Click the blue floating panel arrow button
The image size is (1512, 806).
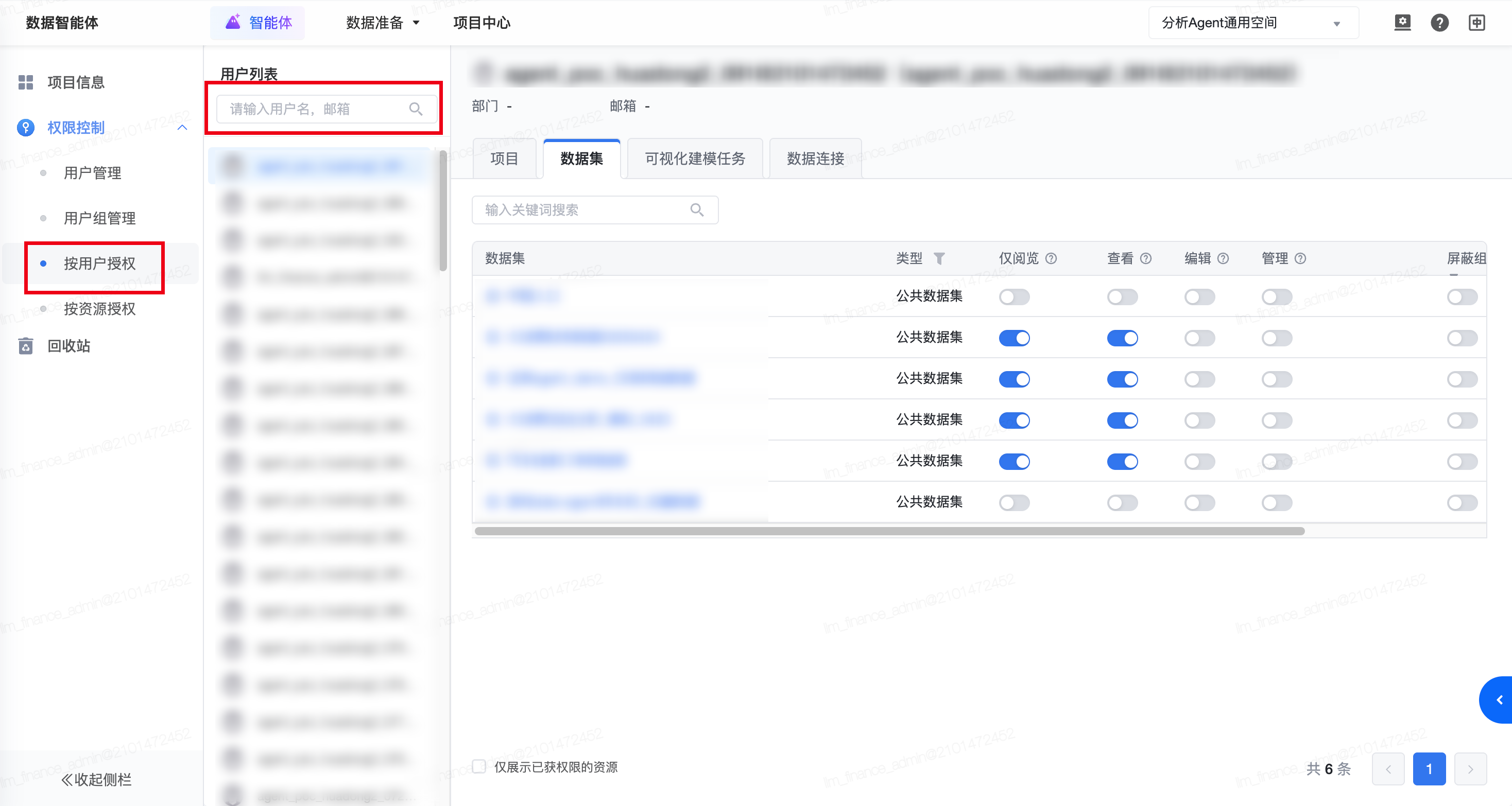tap(1497, 700)
